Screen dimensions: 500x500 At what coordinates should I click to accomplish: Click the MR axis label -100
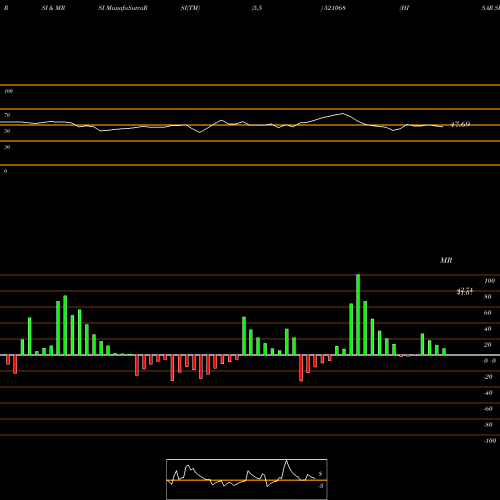click(x=490, y=441)
